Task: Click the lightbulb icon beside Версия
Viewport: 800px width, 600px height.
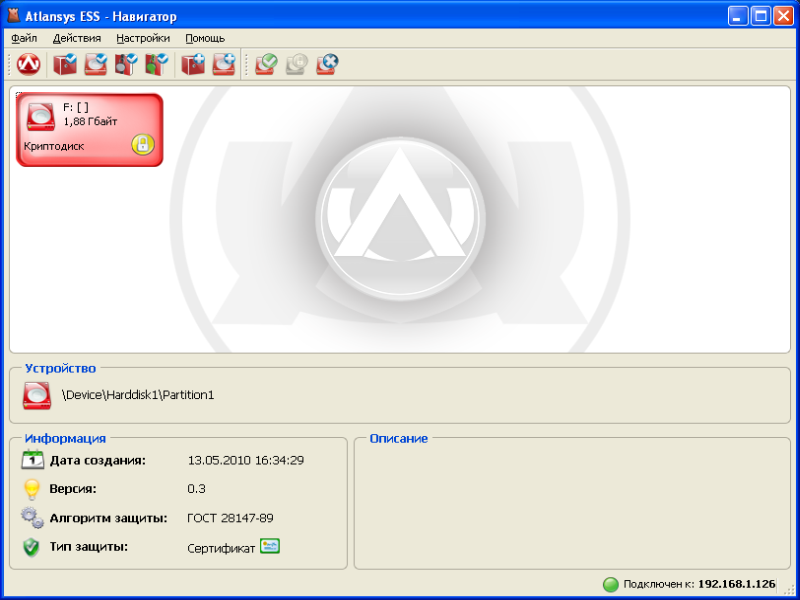Action: click(32, 489)
